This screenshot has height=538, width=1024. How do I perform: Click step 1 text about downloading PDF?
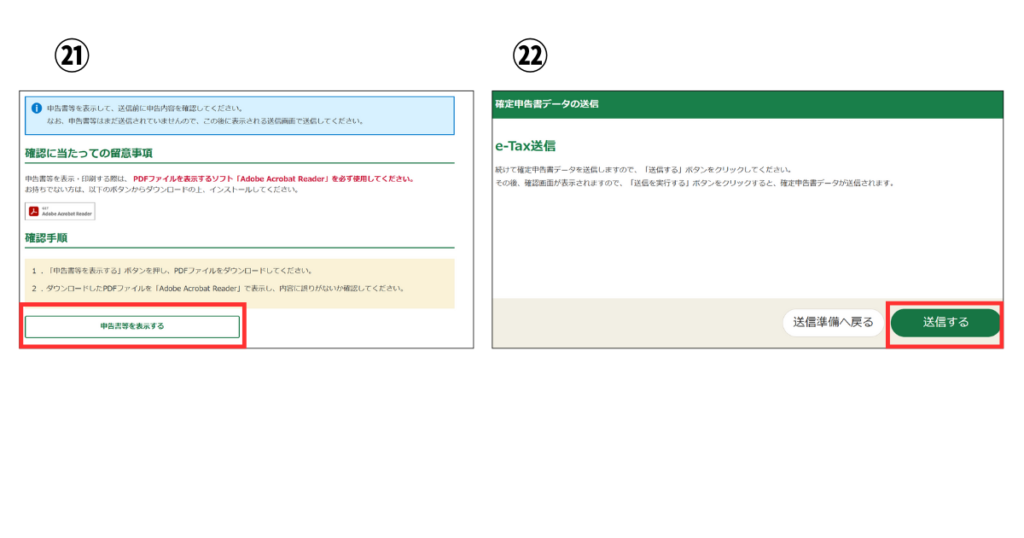(x=172, y=271)
